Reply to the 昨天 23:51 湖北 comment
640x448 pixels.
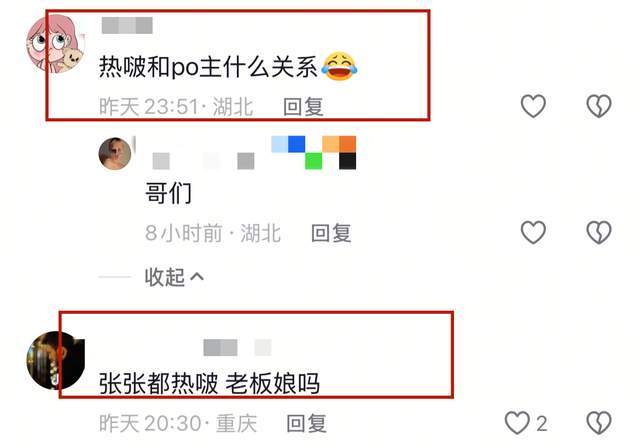click(x=303, y=107)
